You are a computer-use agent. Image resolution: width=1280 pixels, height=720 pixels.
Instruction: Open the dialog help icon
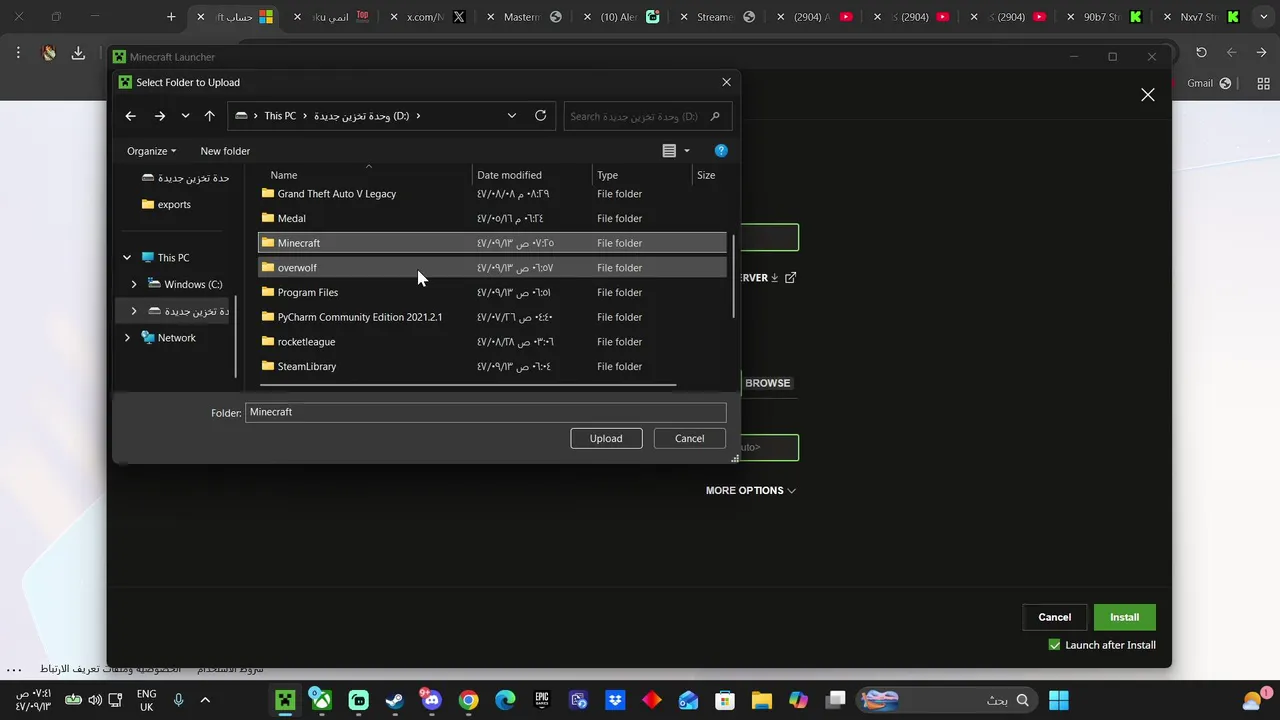[x=721, y=151]
